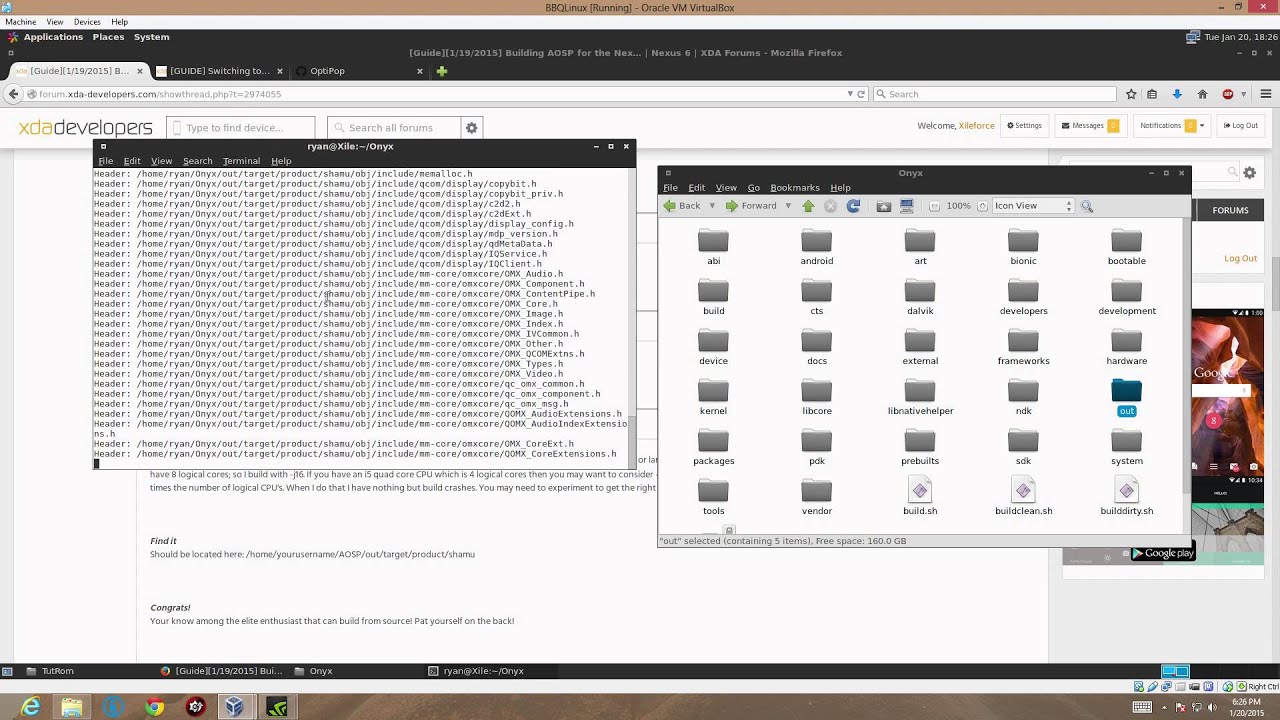1280x720 pixels.
Task: Open the Terminal menu in the terminal
Action: click(241, 161)
